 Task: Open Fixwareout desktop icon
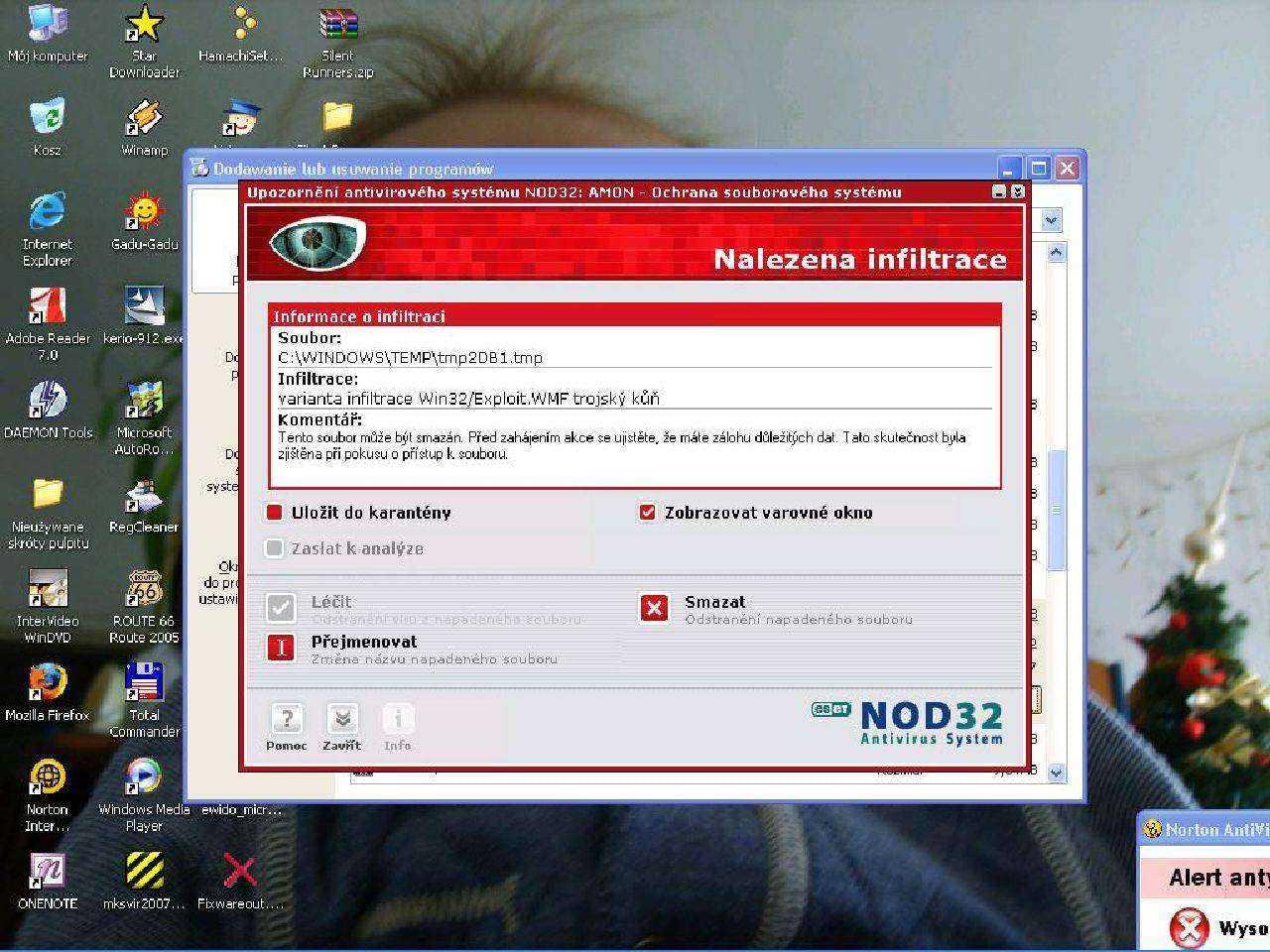coord(240,881)
